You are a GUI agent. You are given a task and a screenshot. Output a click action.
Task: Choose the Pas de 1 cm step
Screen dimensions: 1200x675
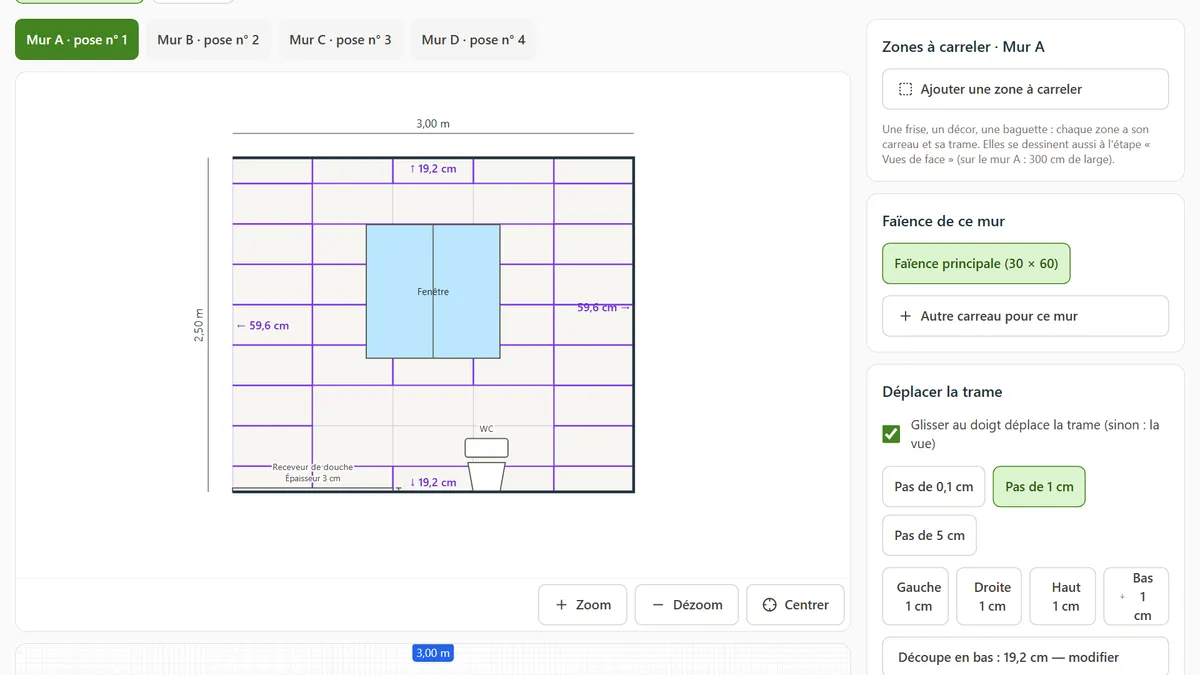pos(1039,487)
